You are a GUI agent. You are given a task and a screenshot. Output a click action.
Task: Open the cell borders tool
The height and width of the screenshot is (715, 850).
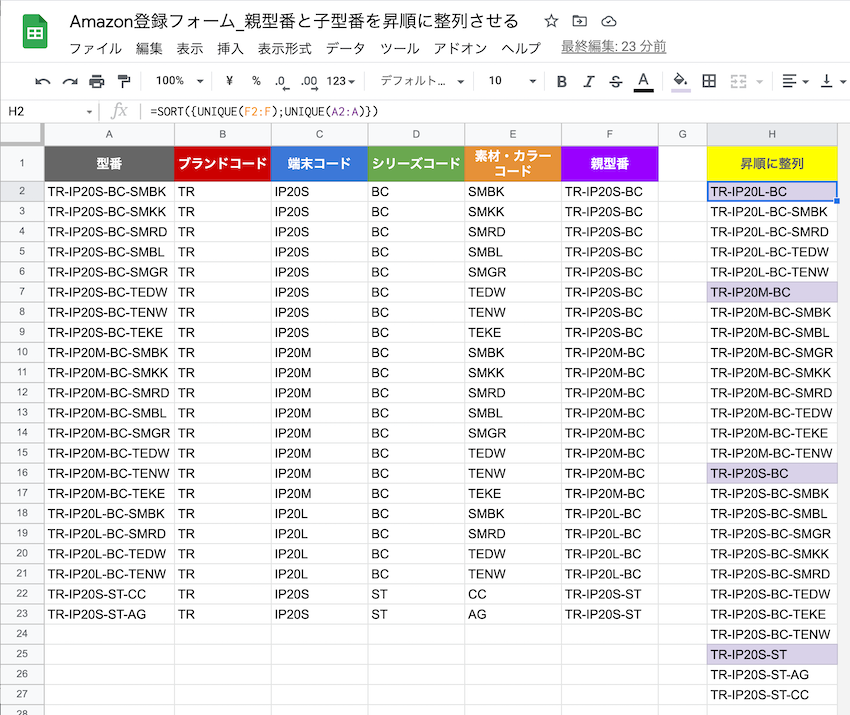[x=709, y=81]
